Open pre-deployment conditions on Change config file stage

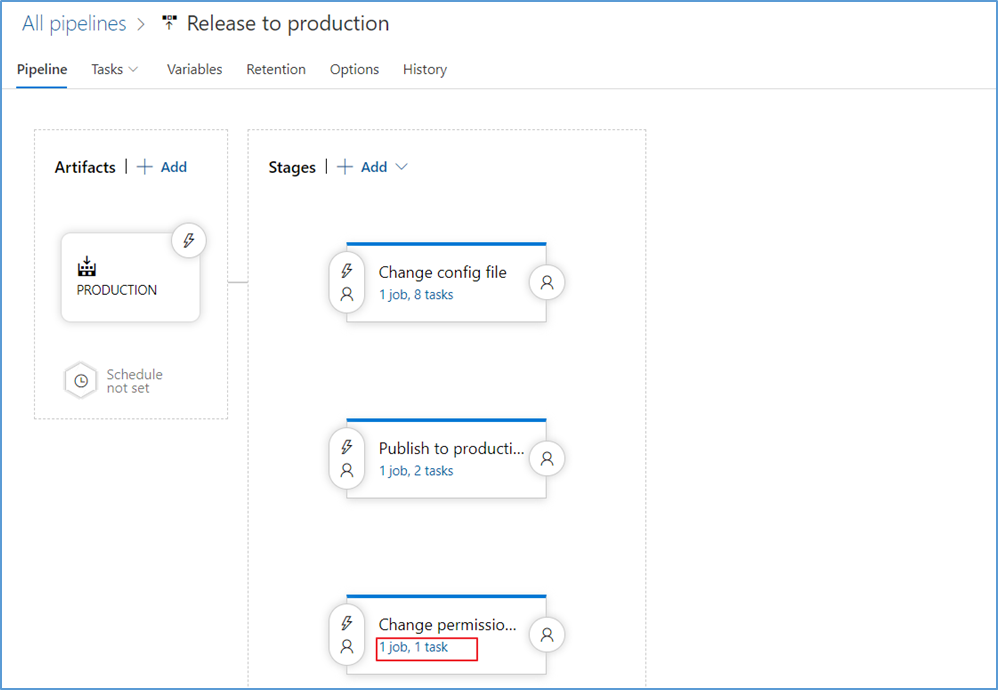click(x=347, y=283)
